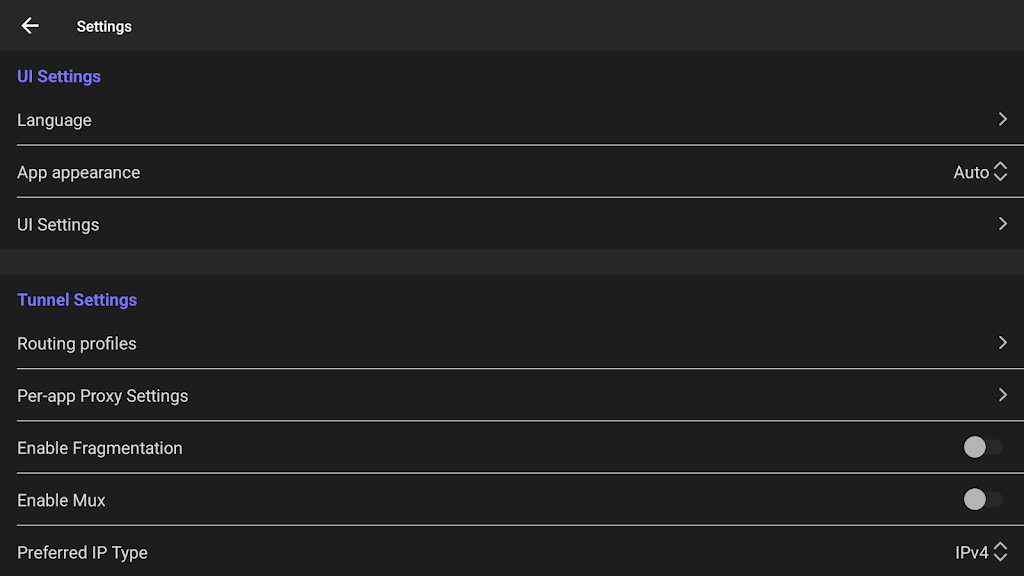Click the Tunnel Settings section header
The height and width of the screenshot is (576, 1024).
(x=77, y=299)
